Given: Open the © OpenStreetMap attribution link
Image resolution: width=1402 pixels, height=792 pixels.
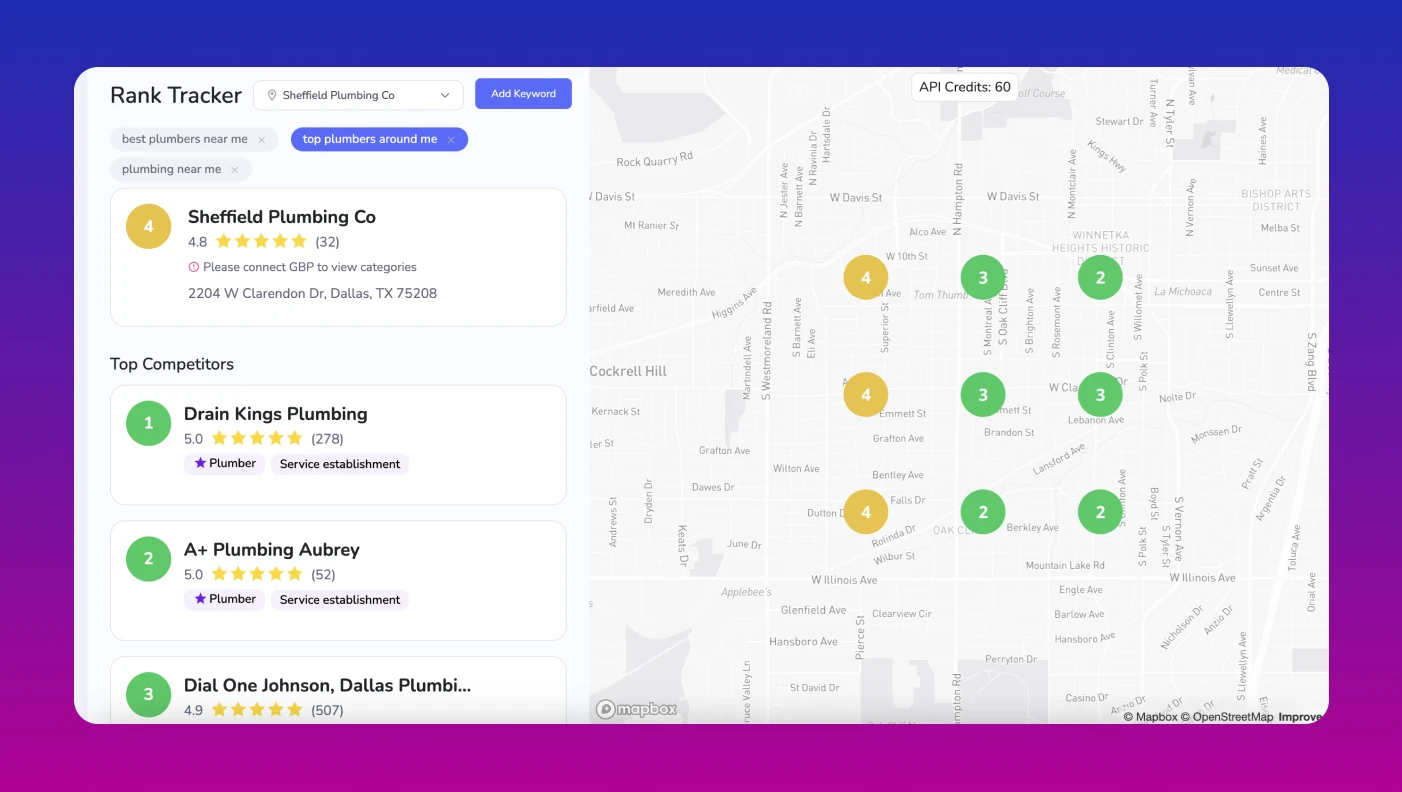Looking at the screenshot, I should 1227,717.
